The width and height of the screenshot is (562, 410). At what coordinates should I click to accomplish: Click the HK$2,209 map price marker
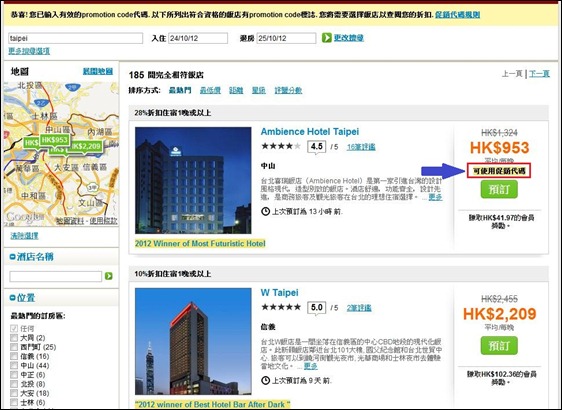click(x=85, y=146)
